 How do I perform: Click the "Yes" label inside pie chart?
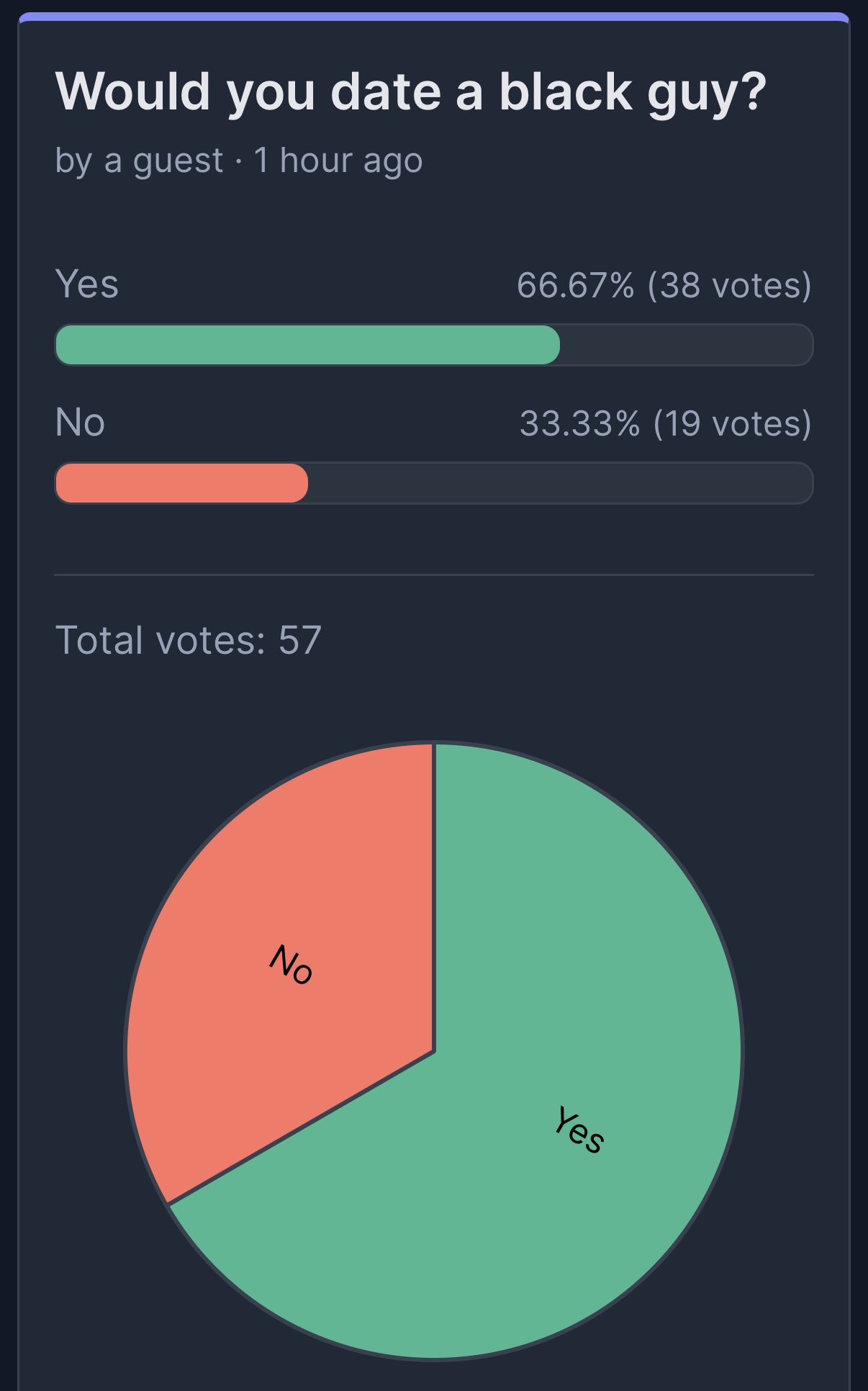pyautogui.click(x=579, y=1130)
